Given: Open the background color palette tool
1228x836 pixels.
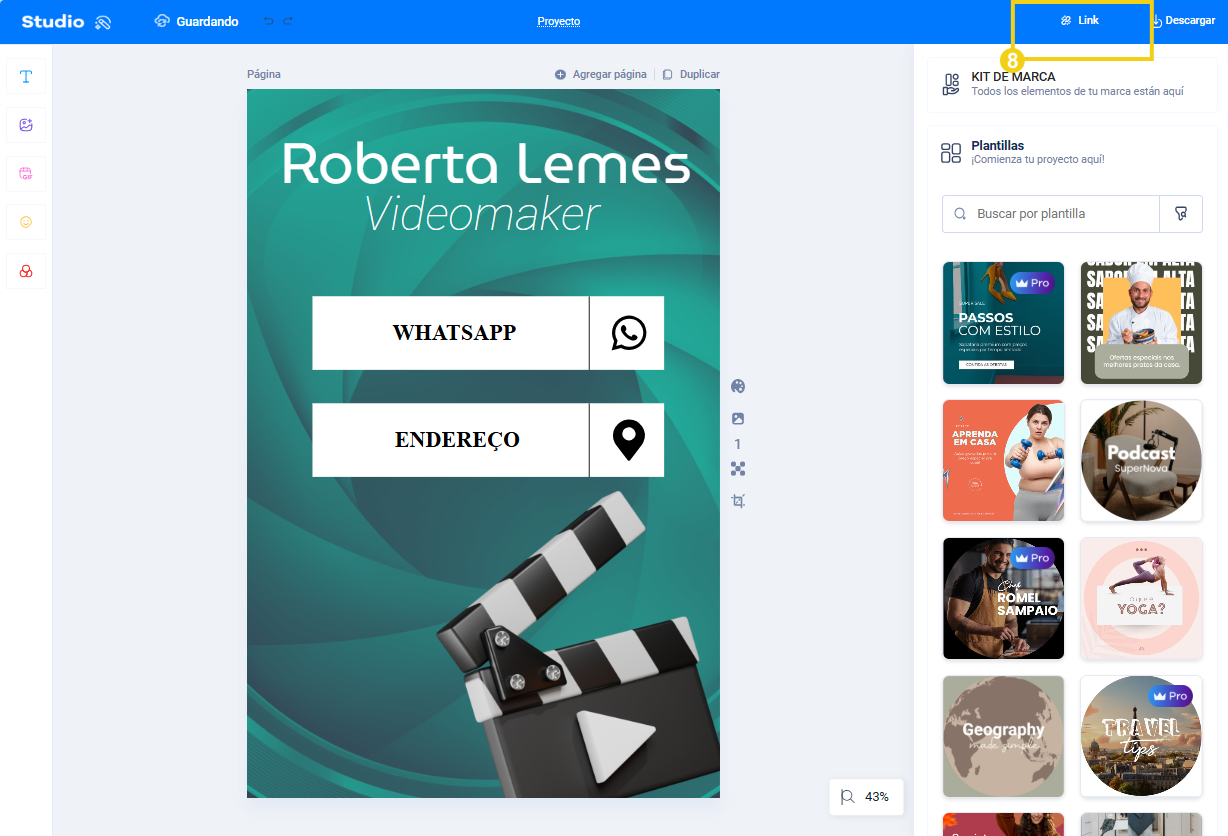Looking at the screenshot, I should click(x=738, y=387).
